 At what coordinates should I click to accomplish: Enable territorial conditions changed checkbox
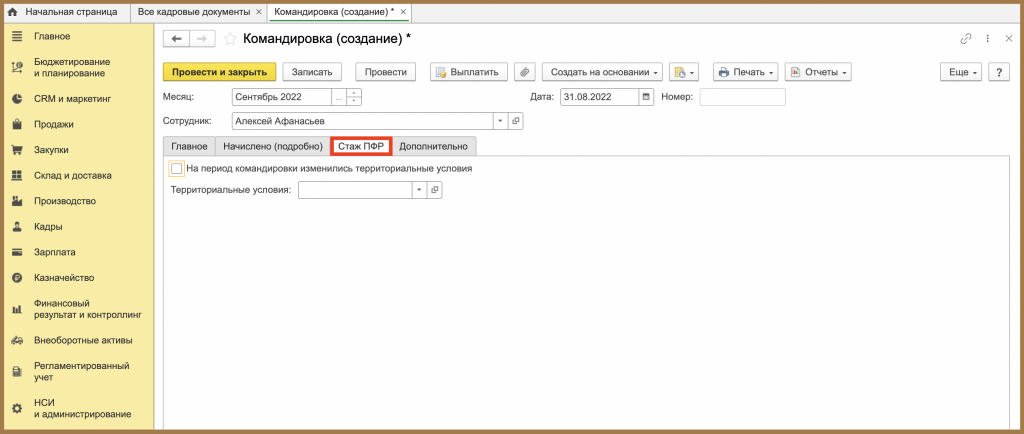tap(176, 168)
